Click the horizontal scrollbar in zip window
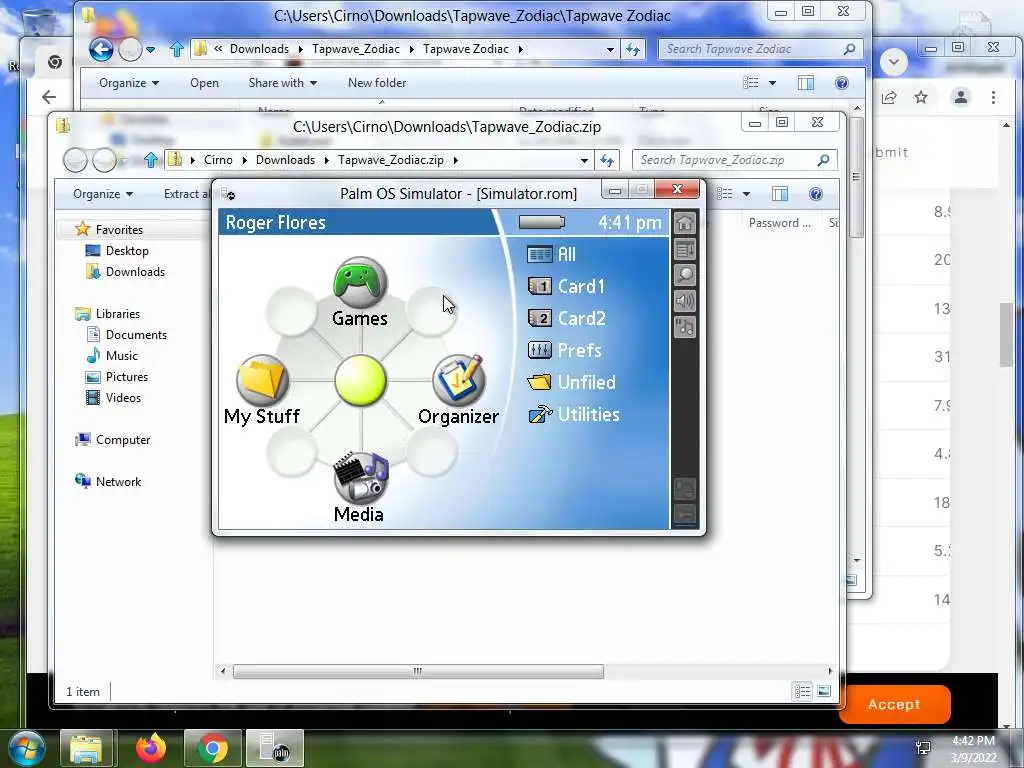This screenshot has width=1024, height=768. (x=418, y=671)
